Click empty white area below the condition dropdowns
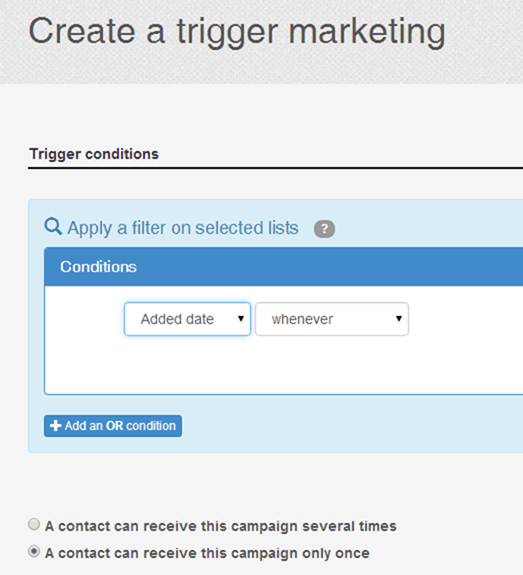523x575 pixels. tap(284, 365)
